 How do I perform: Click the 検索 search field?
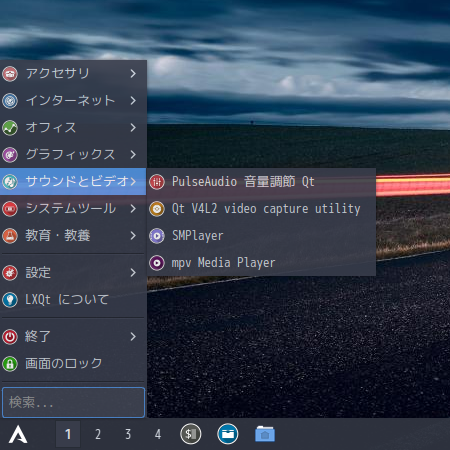[x=73, y=402]
